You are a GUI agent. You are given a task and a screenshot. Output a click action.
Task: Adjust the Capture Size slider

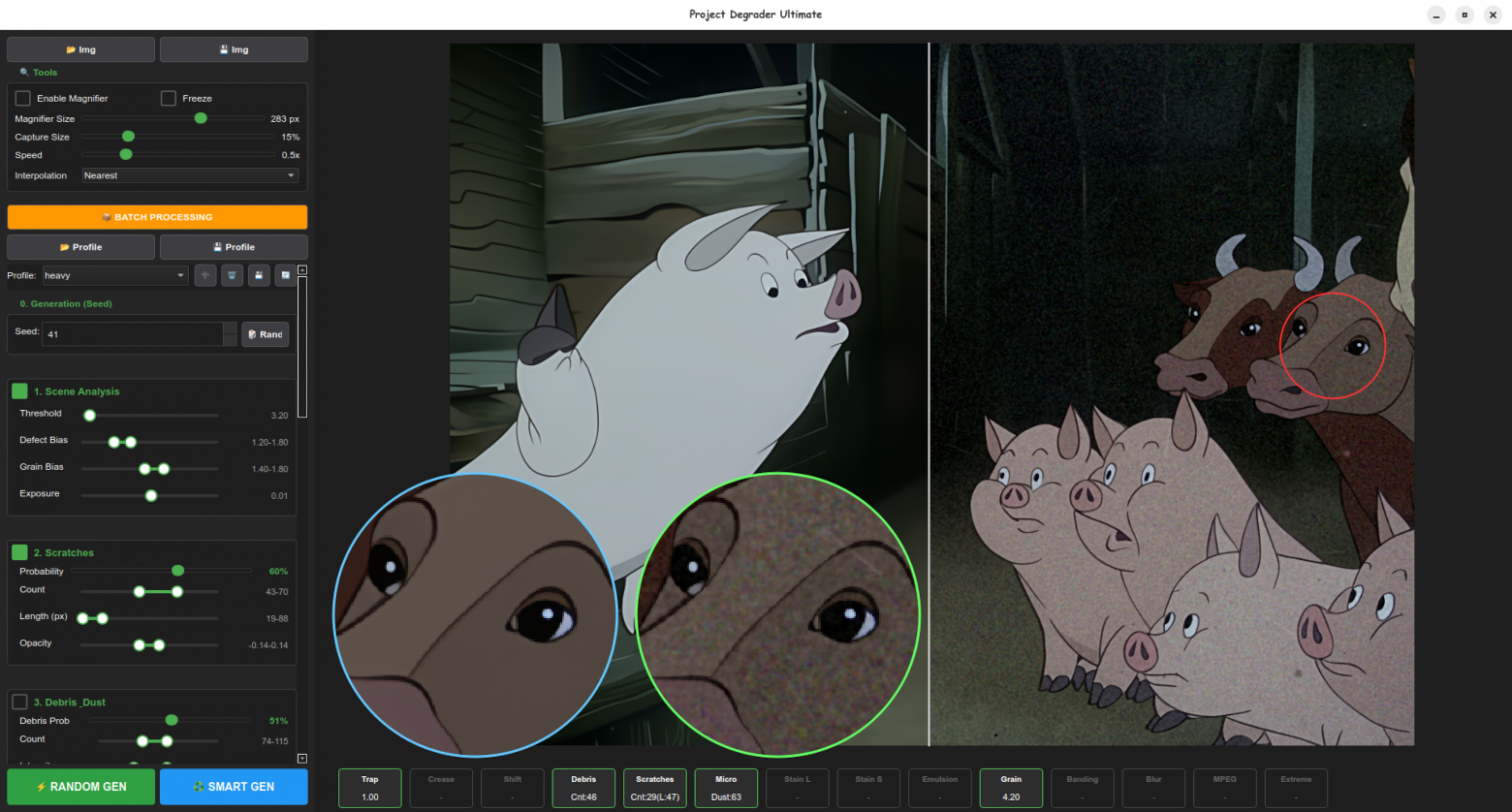pyautogui.click(x=128, y=137)
